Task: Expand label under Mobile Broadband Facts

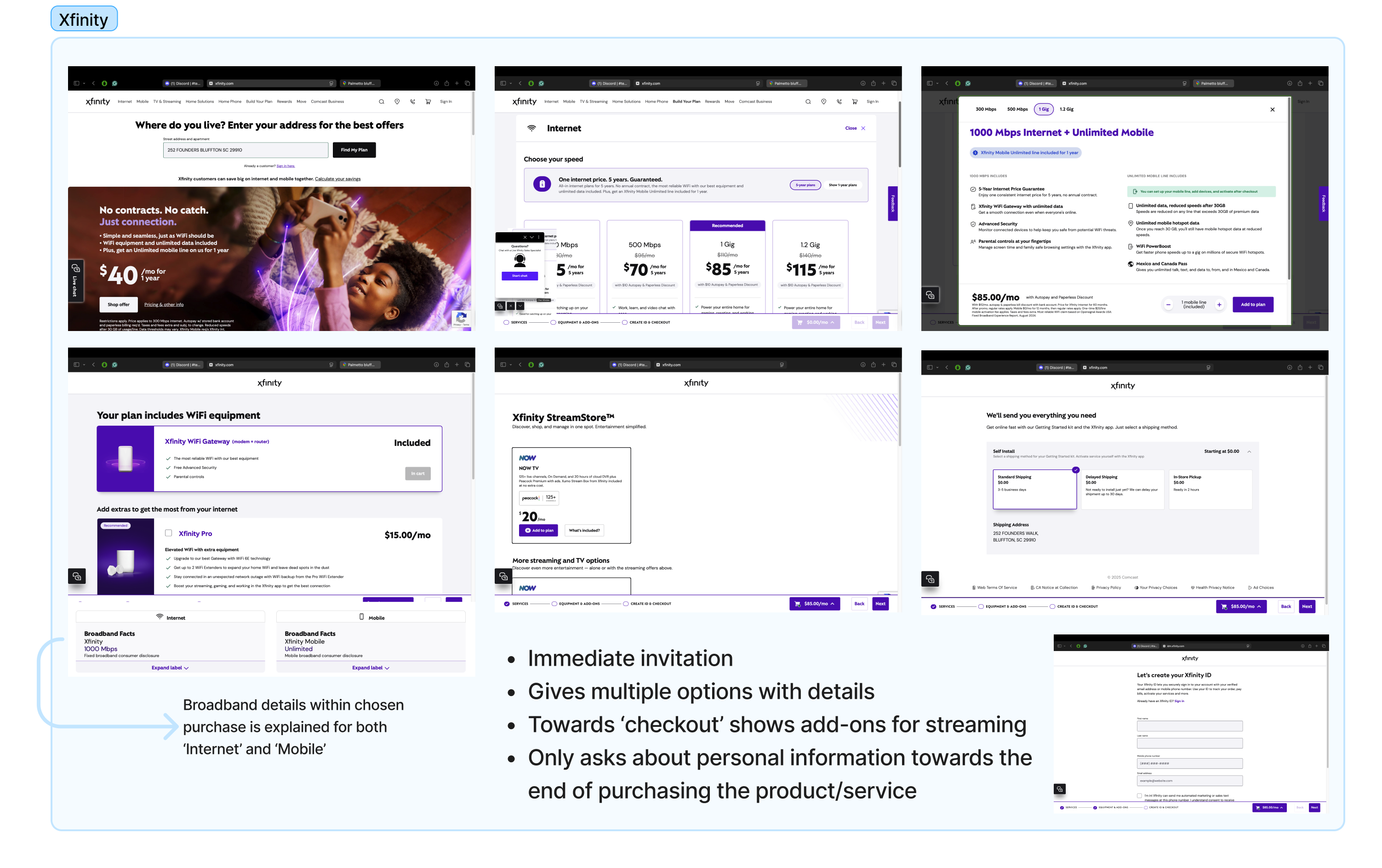Action: [371, 668]
